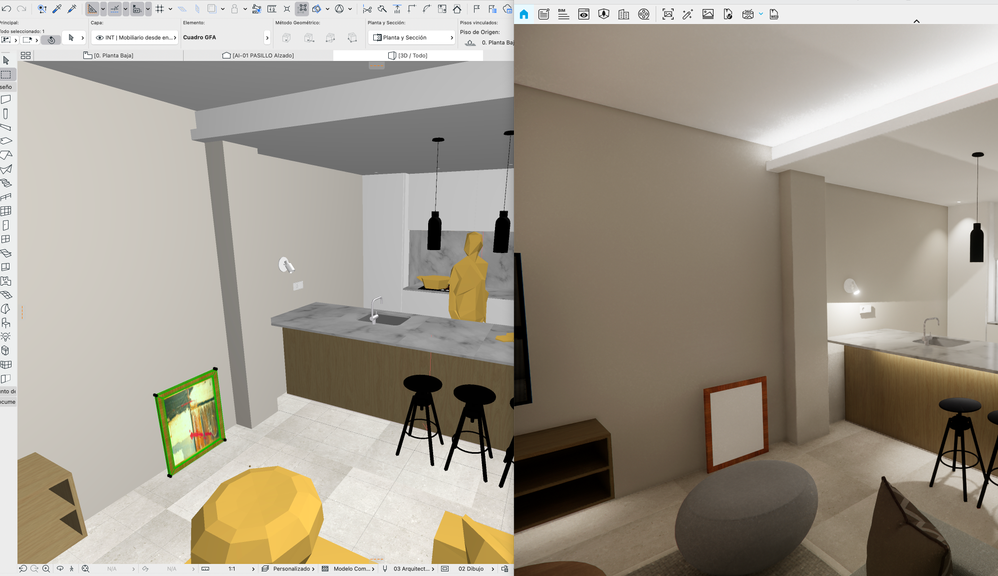Viewport: 998px width, 576px height.
Task: Open the Planta y Sección dropdown
Action: [x=412, y=38]
